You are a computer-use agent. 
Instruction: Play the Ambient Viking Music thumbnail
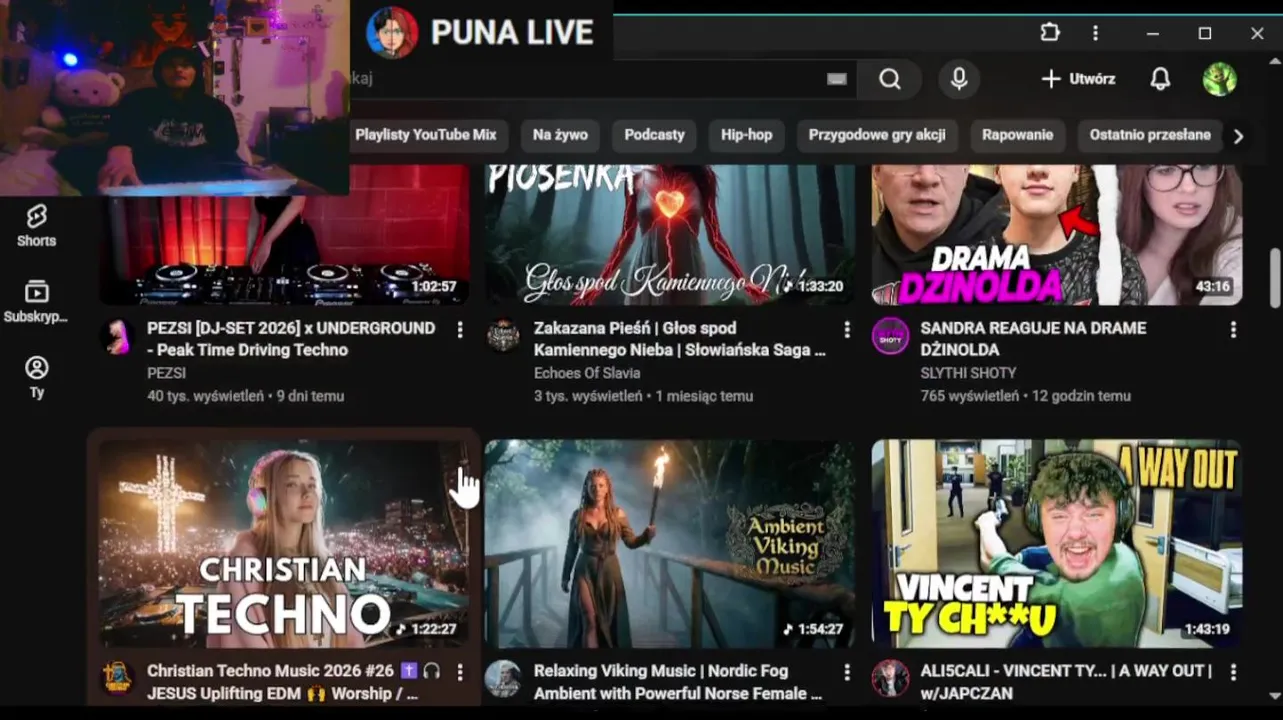670,544
